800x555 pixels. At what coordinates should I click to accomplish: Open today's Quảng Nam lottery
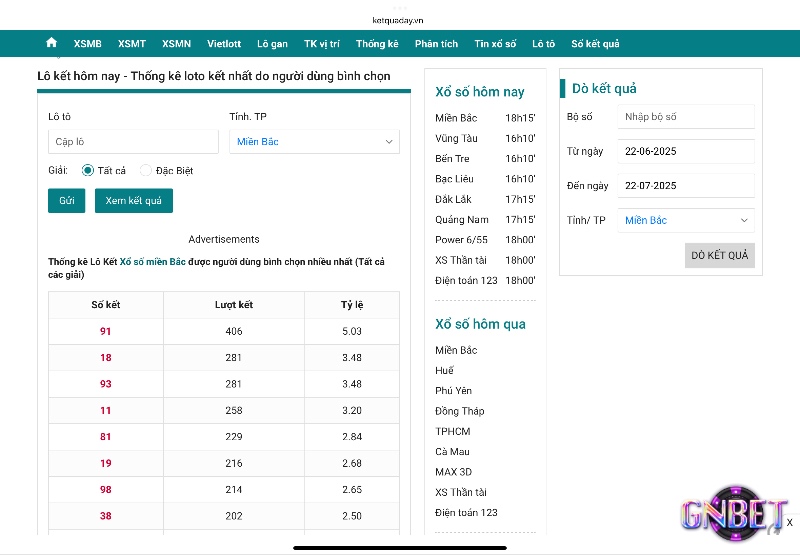462,220
